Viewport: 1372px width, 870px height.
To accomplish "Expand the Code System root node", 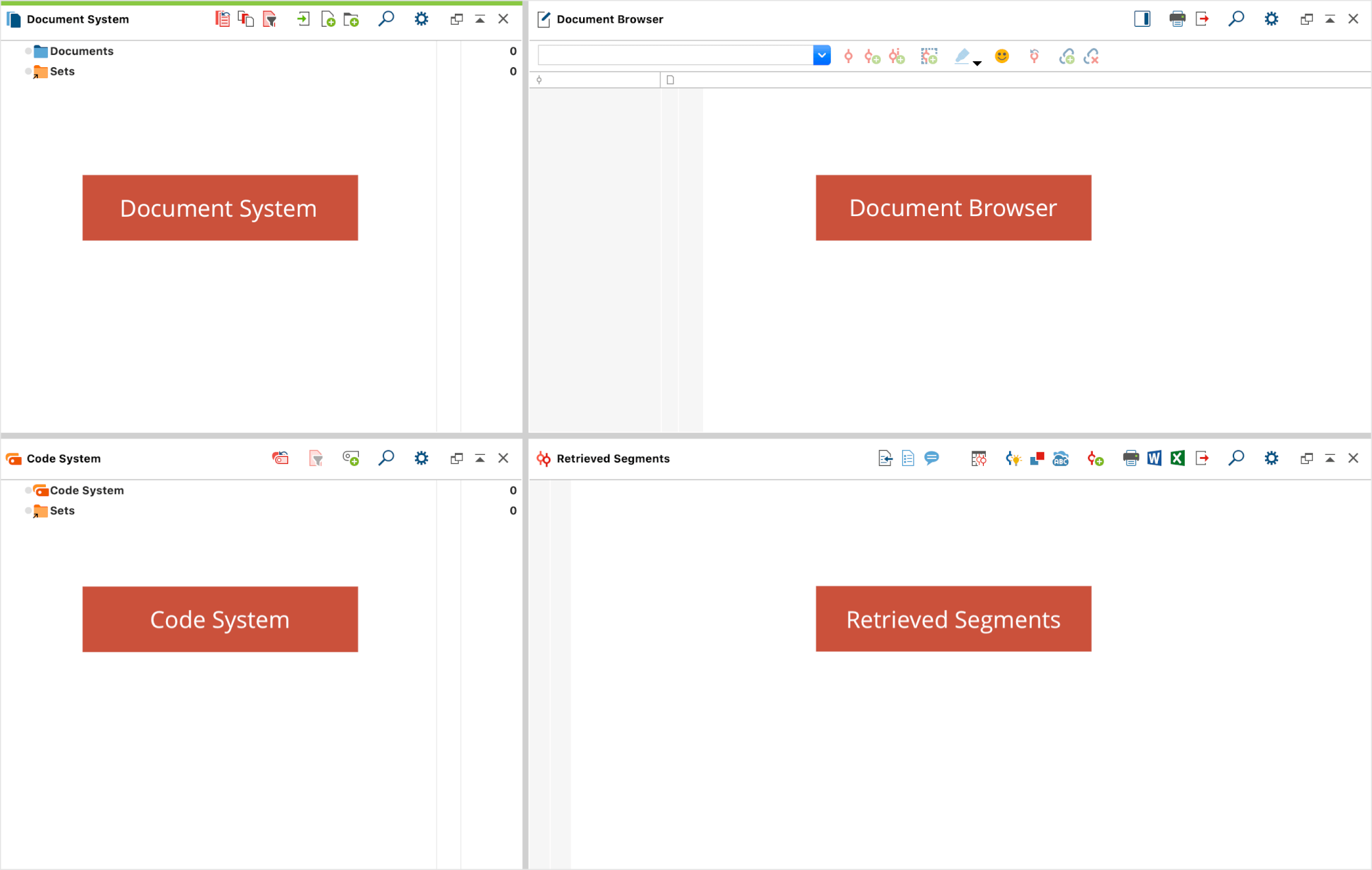I will click(x=28, y=490).
